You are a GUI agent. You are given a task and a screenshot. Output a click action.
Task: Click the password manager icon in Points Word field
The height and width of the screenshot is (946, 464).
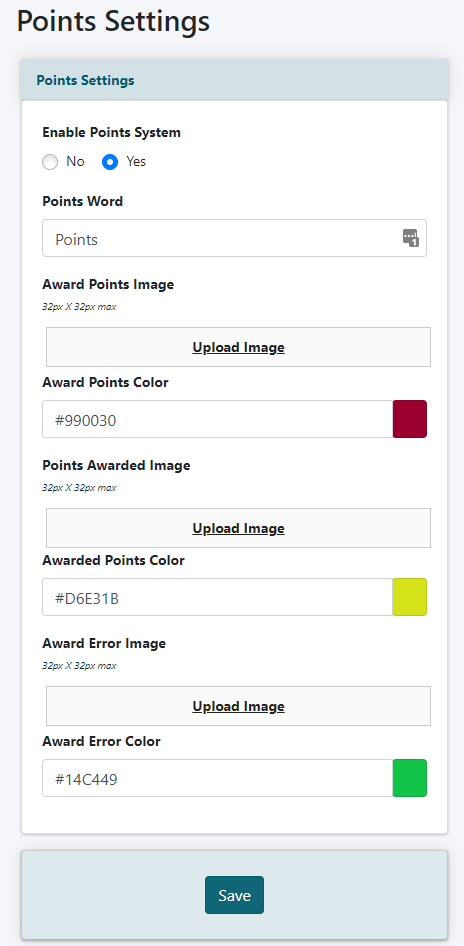click(411, 238)
